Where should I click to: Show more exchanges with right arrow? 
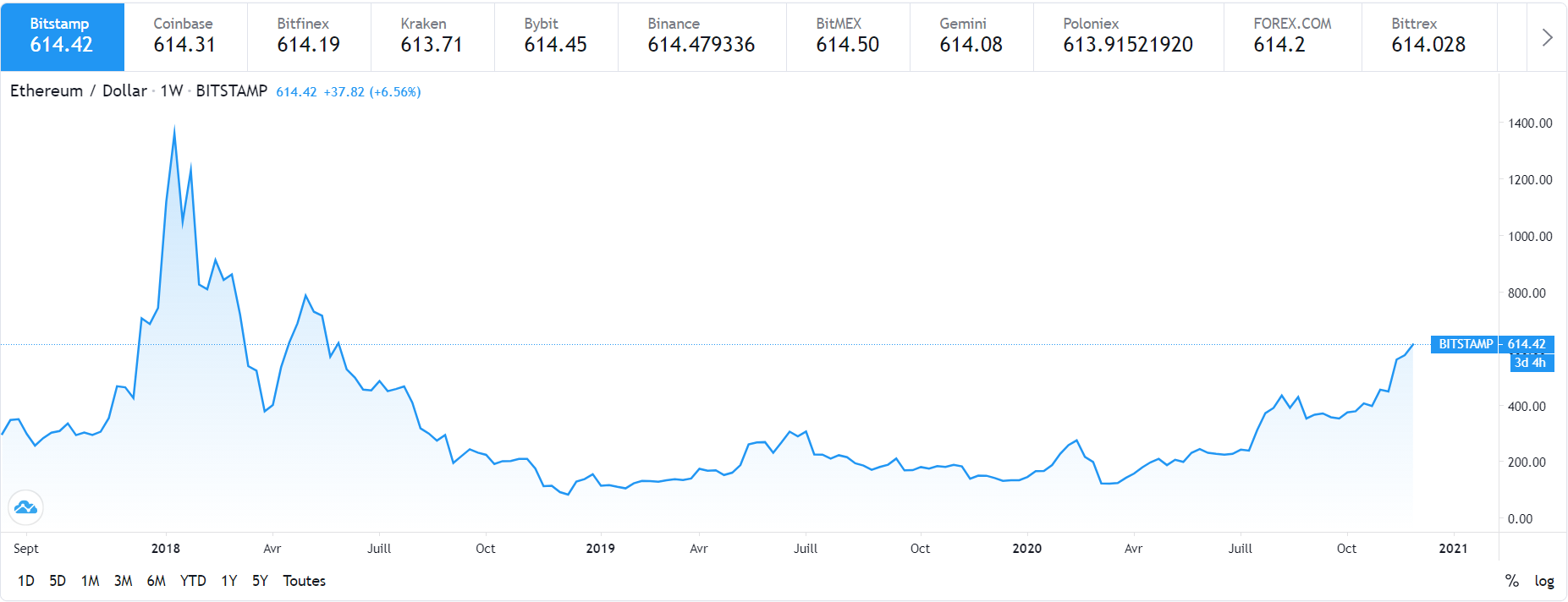point(1547,37)
